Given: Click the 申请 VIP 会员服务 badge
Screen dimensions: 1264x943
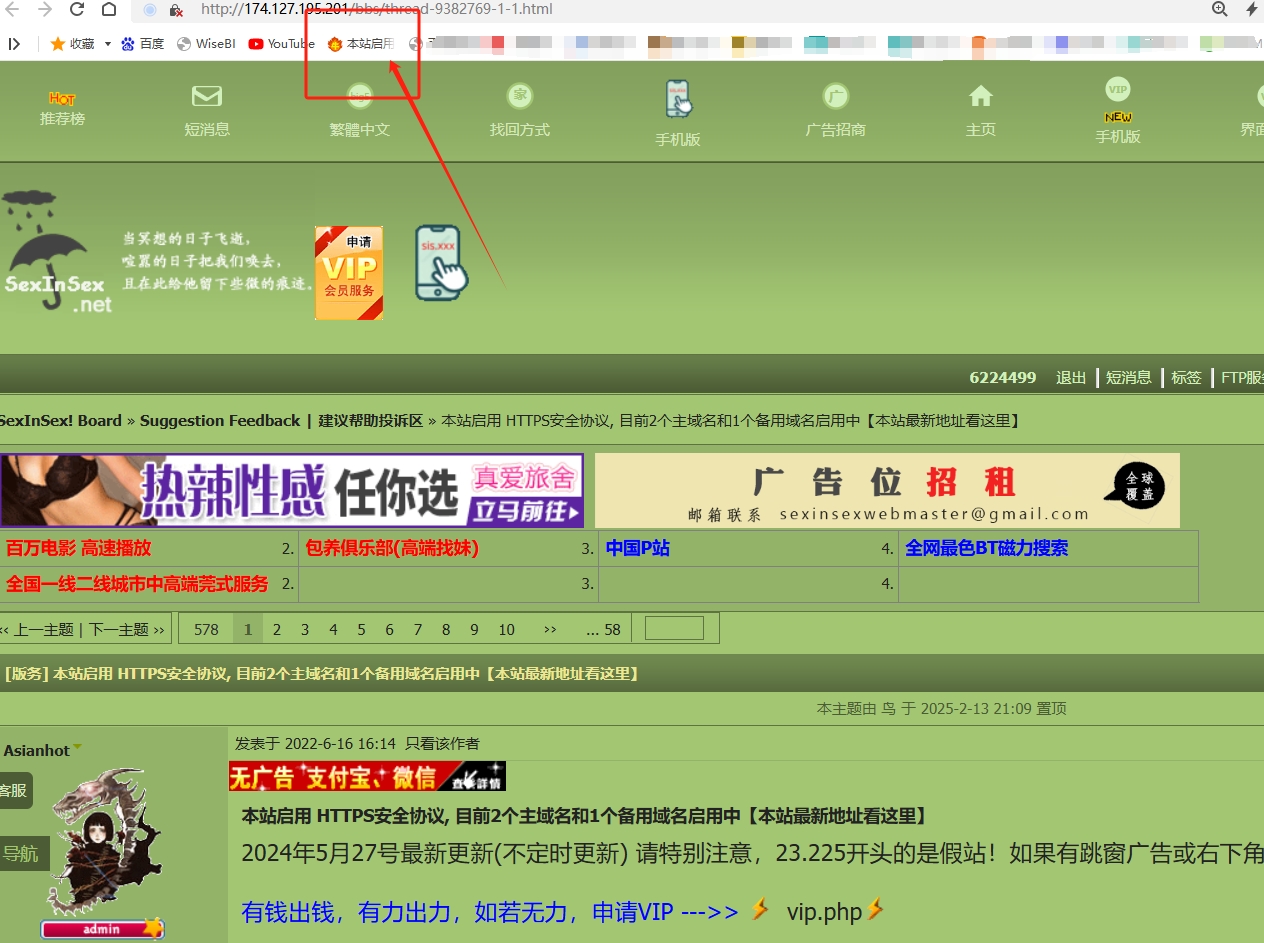Looking at the screenshot, I should (348, 273).
